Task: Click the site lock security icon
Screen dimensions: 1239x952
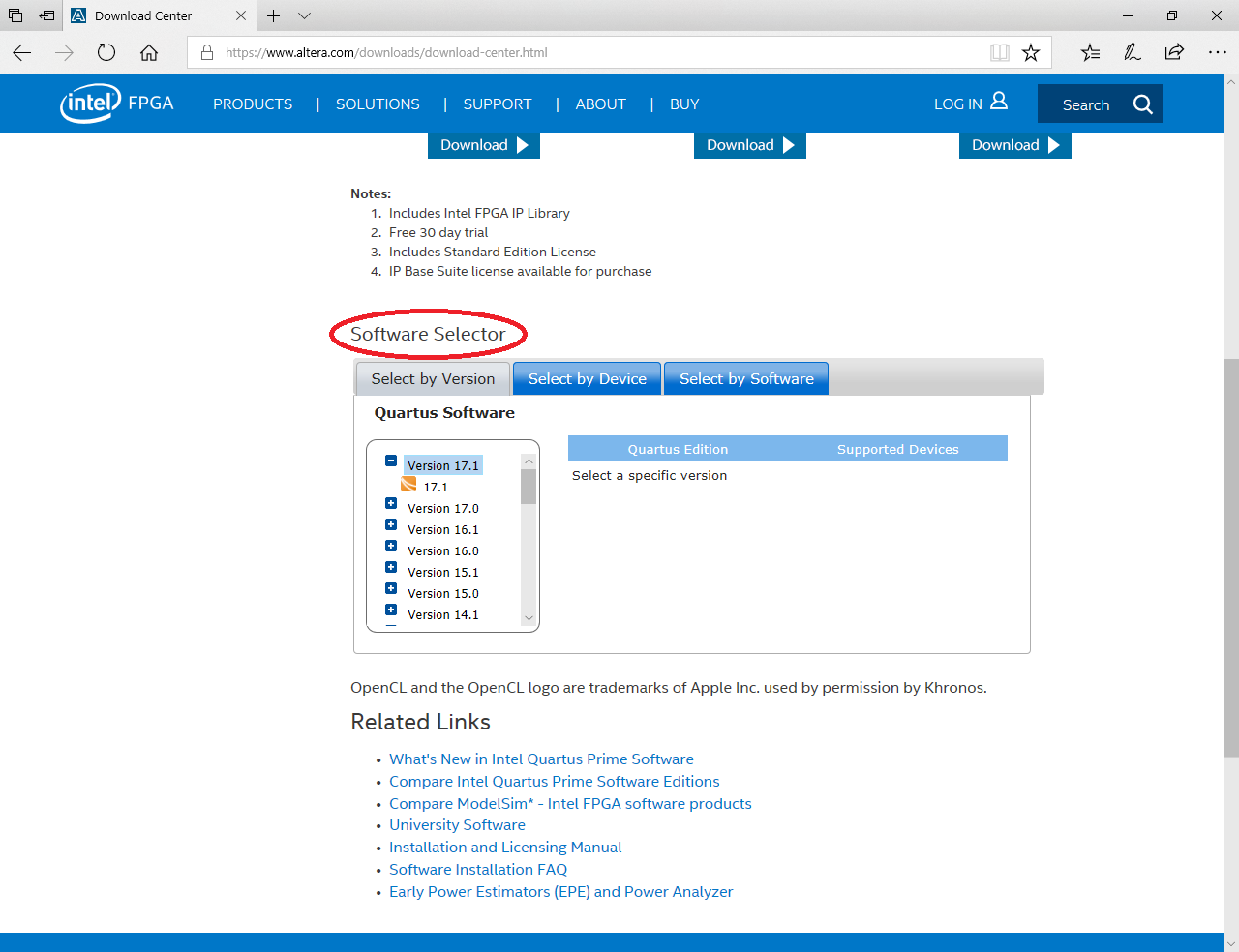Action: [206, 52]
